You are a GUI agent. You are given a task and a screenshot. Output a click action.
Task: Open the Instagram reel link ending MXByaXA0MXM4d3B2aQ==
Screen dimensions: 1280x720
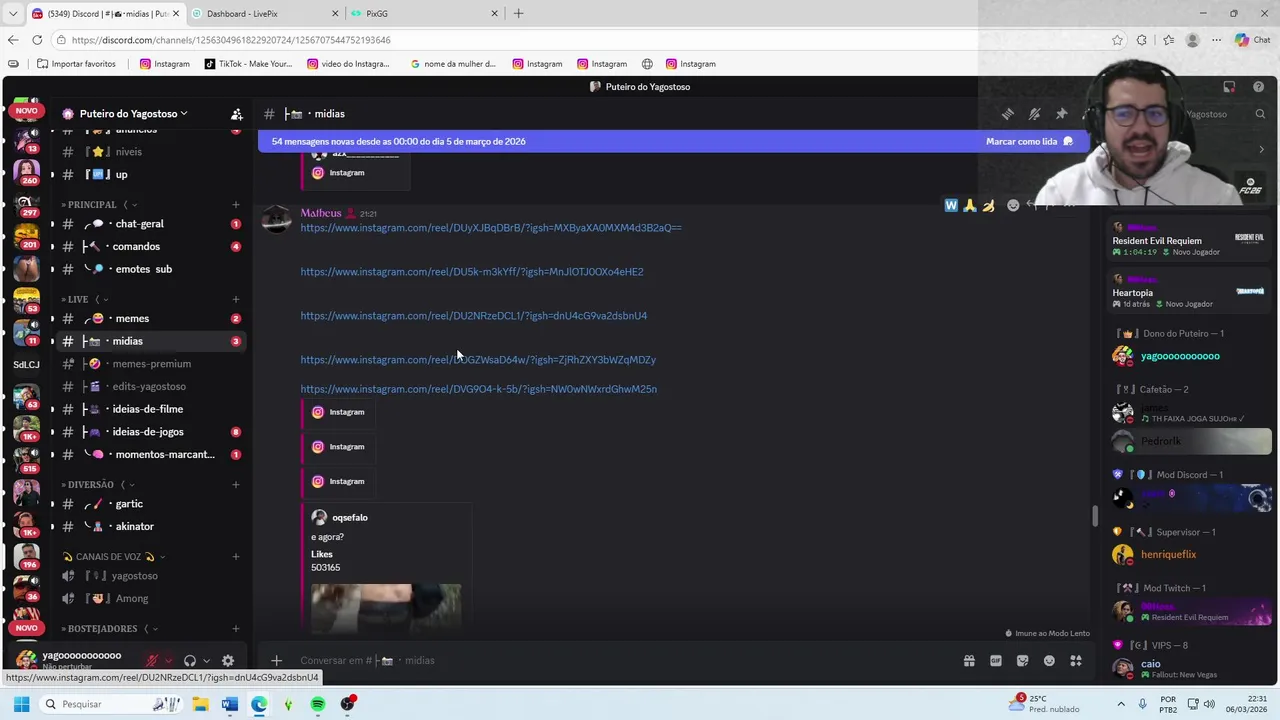coord(491,228)
